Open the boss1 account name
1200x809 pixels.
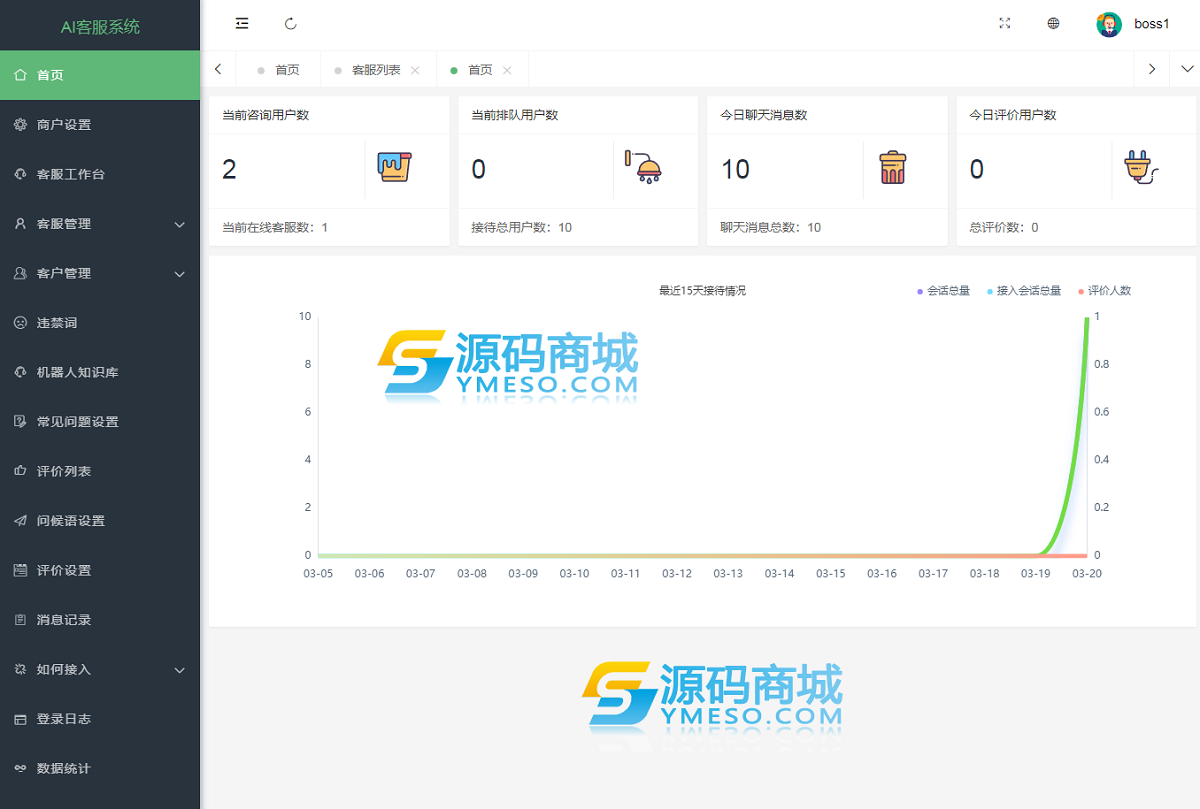[1152, 24]
